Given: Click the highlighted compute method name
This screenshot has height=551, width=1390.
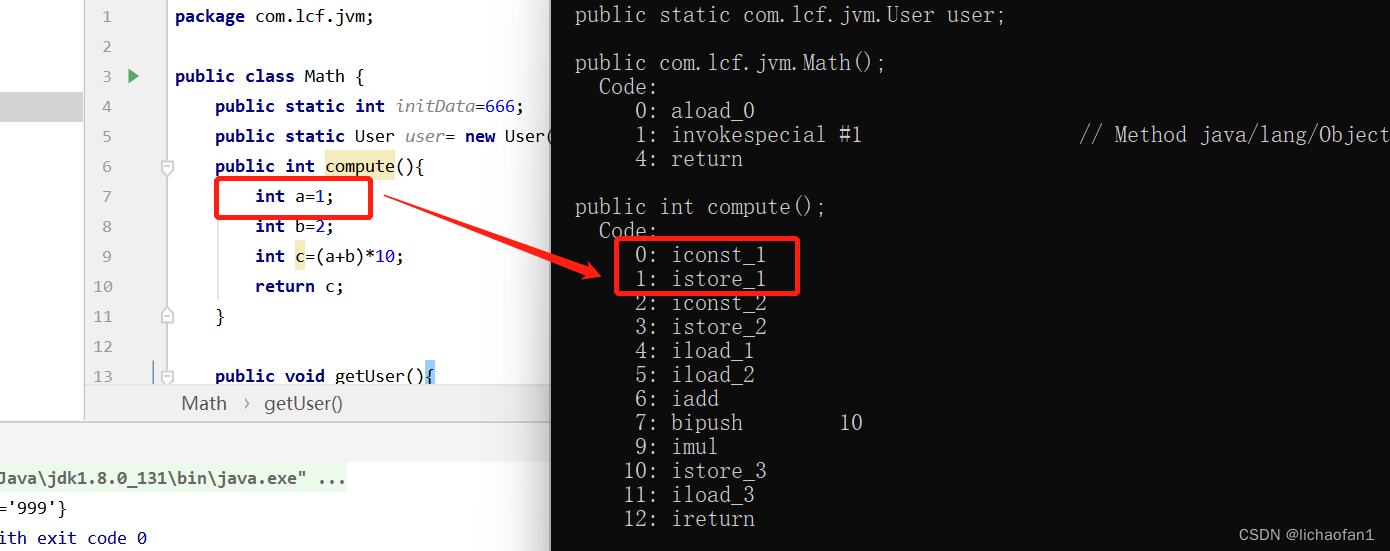Looking at the screenshot, I should tap(361, 166).
